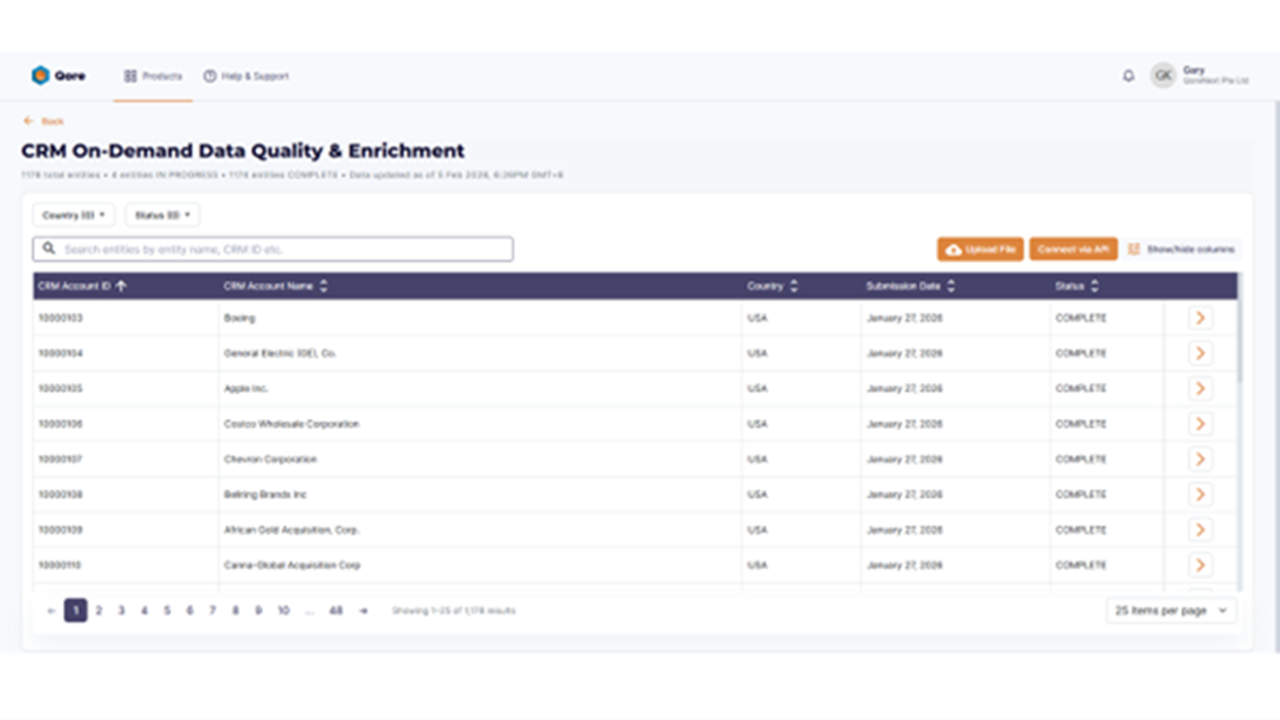Focus the entity search field

point(273,249)
